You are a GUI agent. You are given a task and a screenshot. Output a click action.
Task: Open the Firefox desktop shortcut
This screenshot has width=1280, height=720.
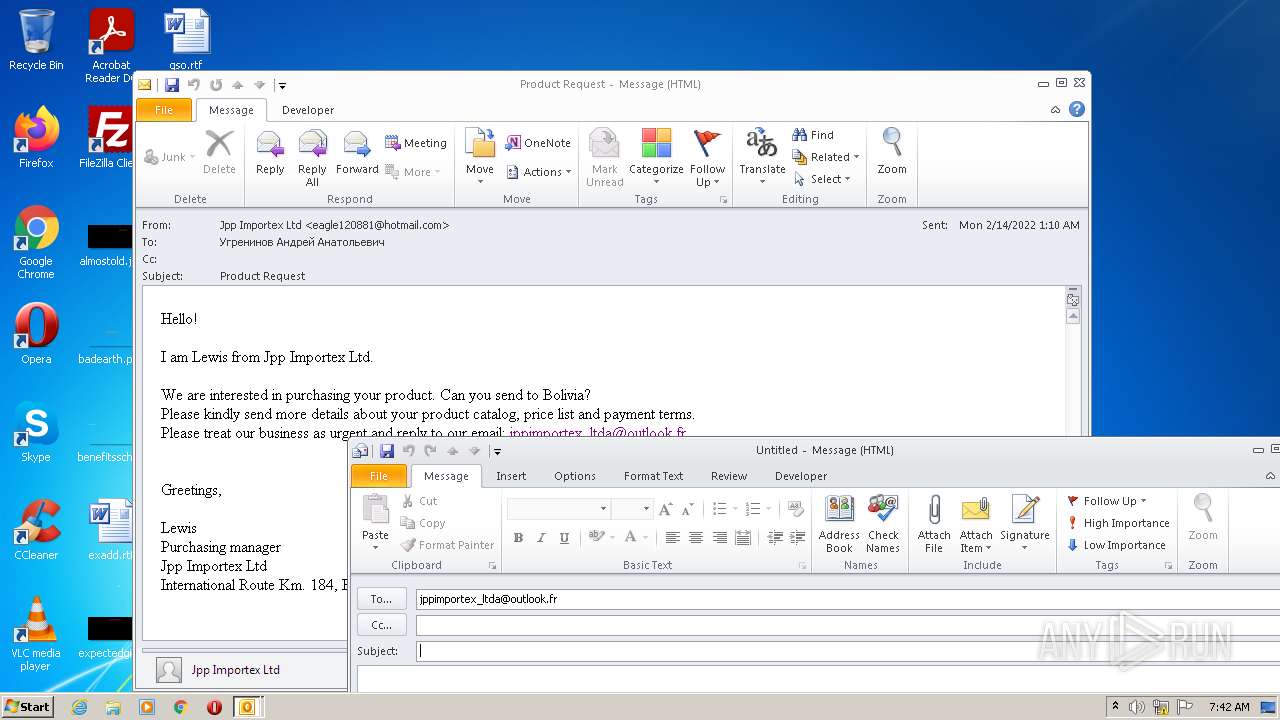[36, 138]
